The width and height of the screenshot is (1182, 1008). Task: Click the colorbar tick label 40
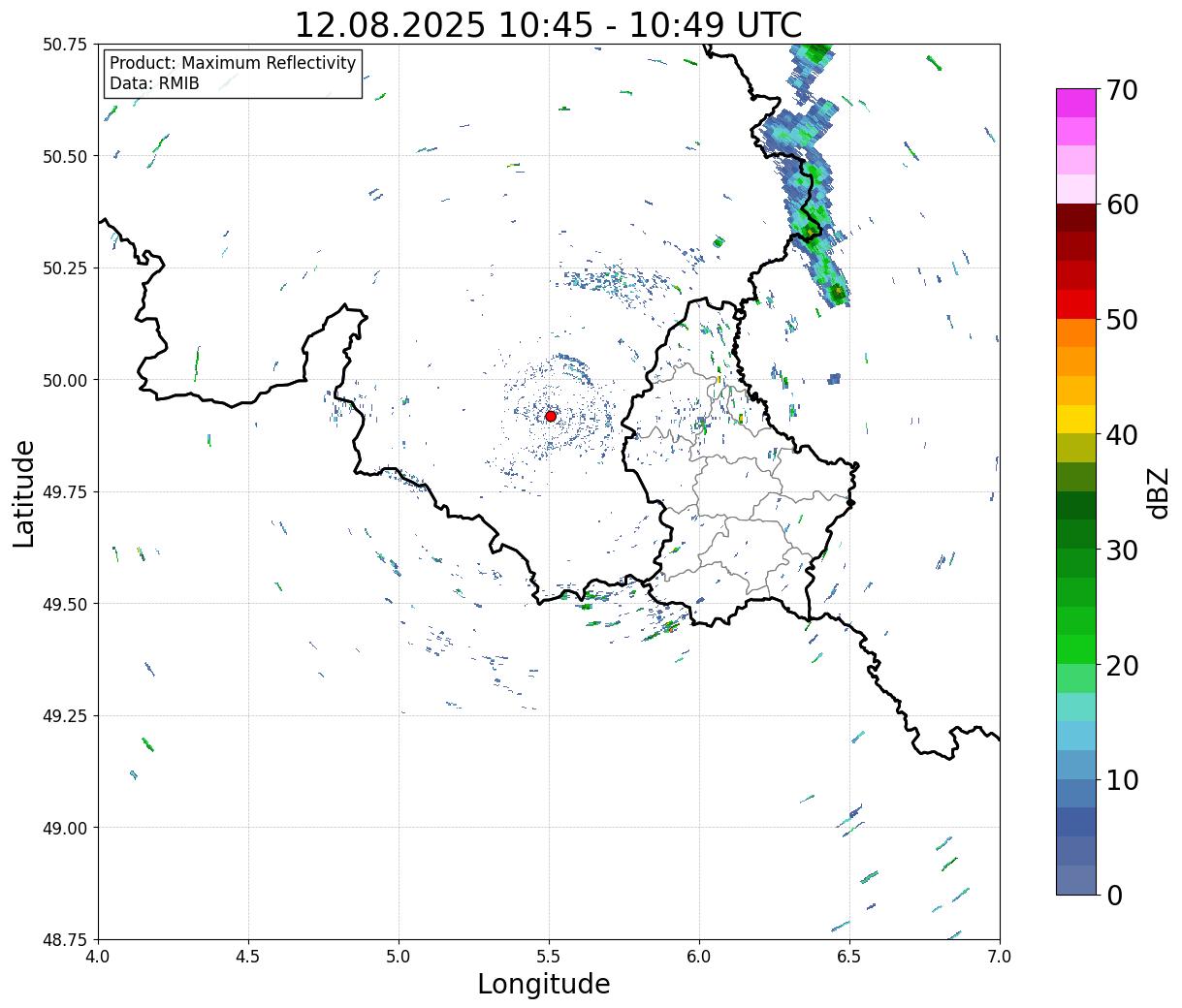1121,435
